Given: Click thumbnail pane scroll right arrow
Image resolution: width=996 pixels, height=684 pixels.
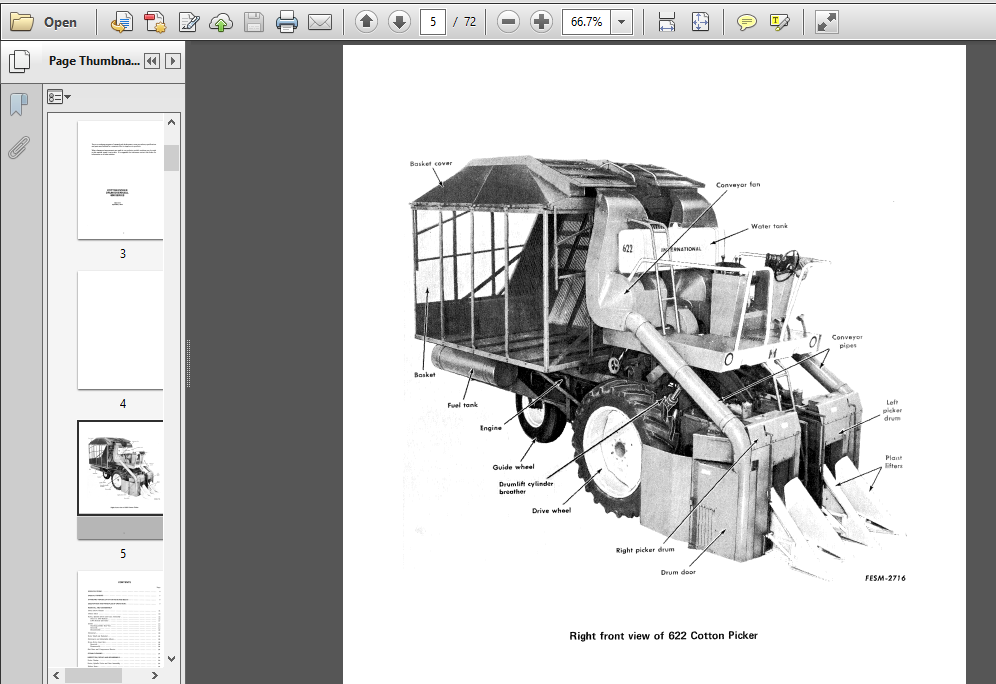Looking at the screenshot, I should point(154,675).
